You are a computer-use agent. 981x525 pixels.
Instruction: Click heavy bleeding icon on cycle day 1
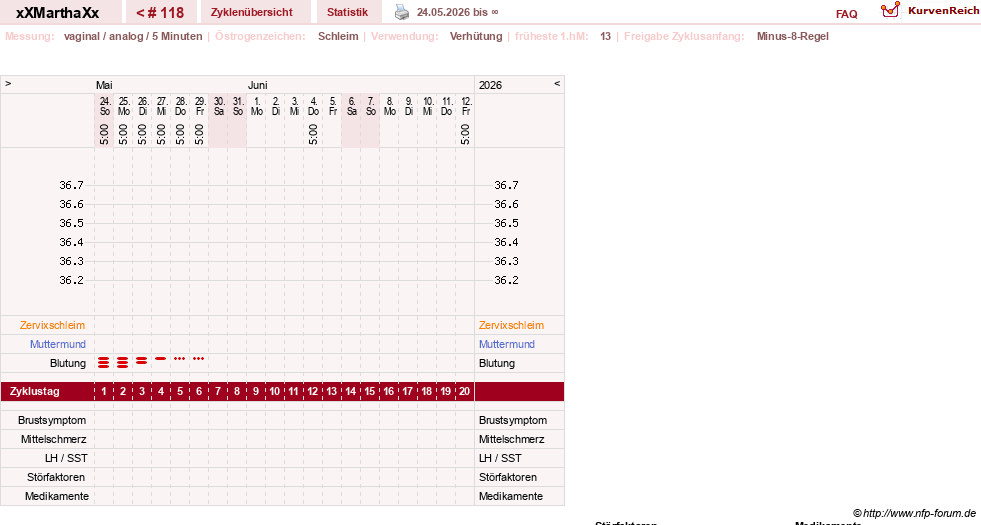coord(104,362)
